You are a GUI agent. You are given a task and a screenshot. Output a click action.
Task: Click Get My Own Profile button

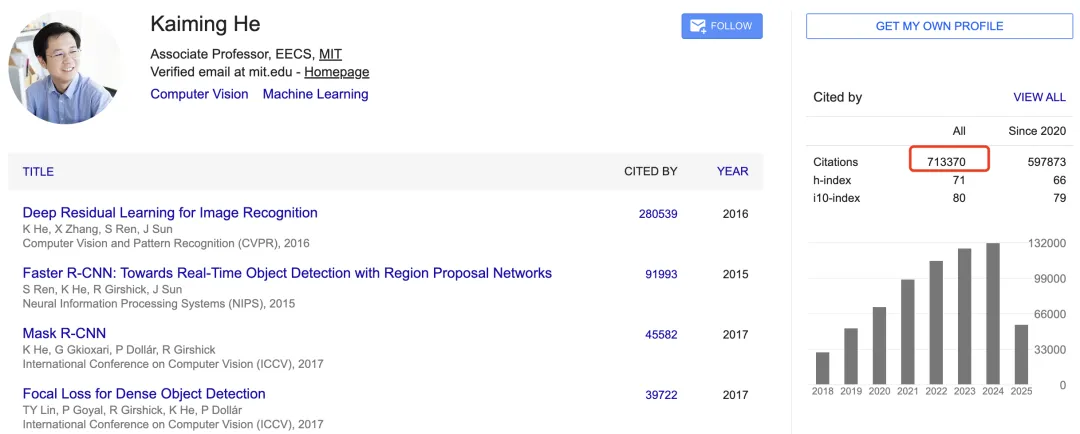[939, 26]
